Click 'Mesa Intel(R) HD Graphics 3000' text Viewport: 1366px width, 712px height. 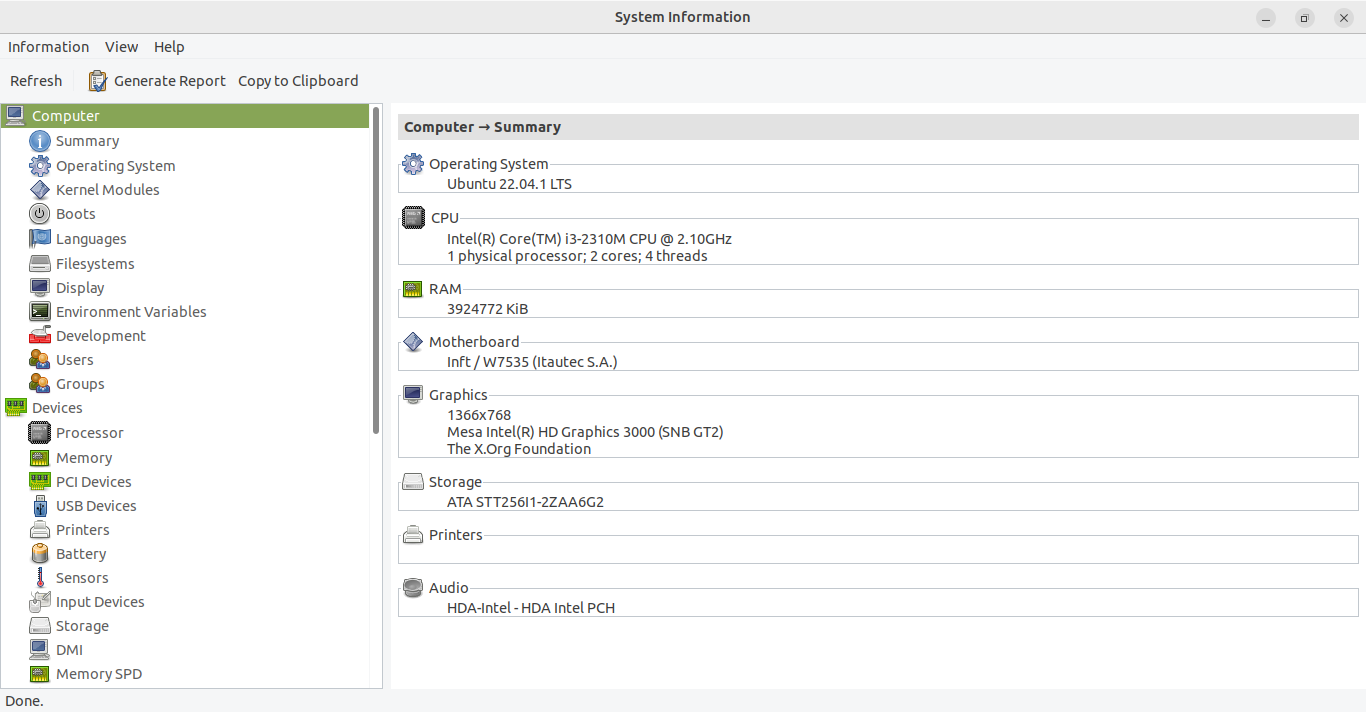585,432
